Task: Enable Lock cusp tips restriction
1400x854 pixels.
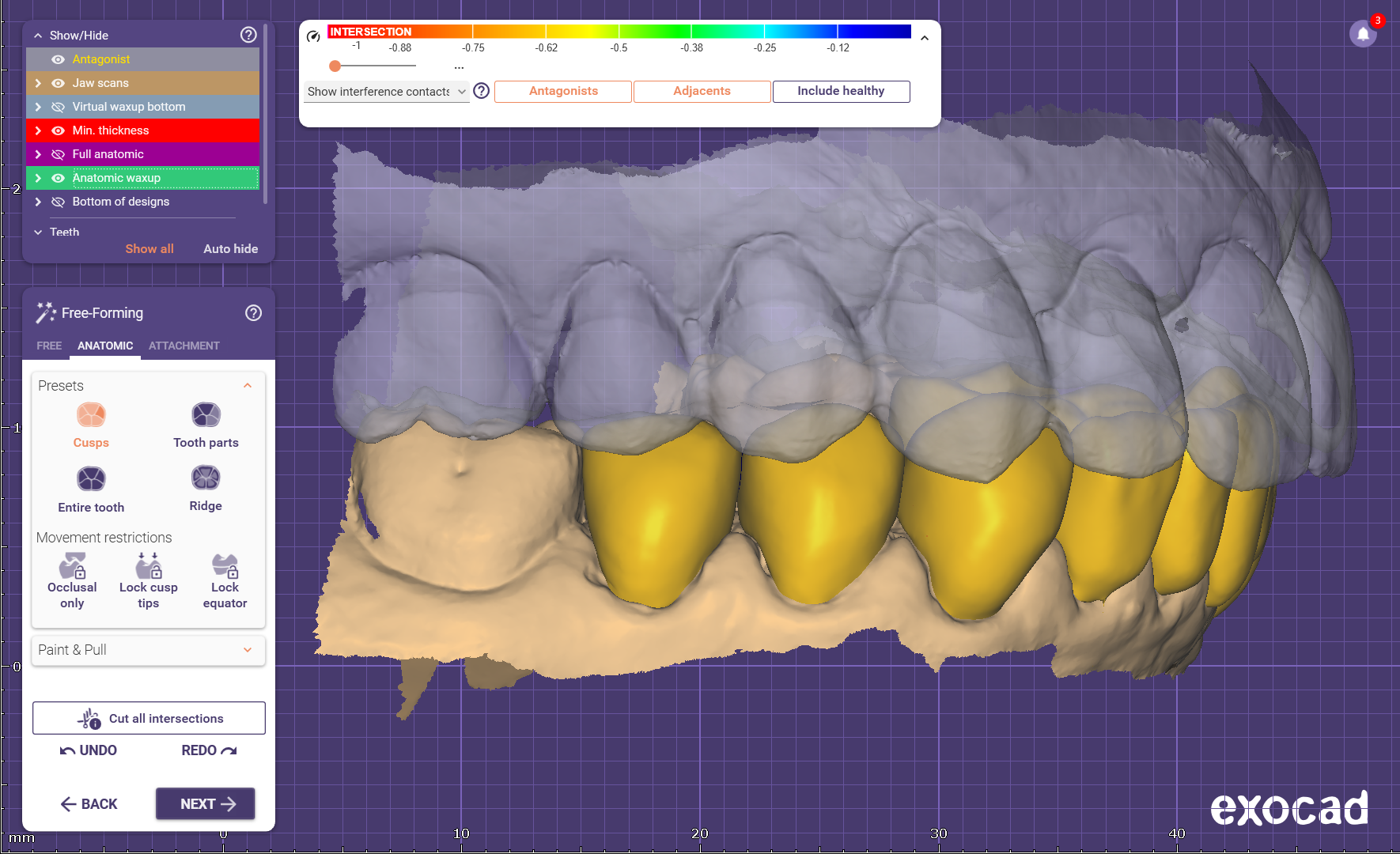Action: [149, 566]
